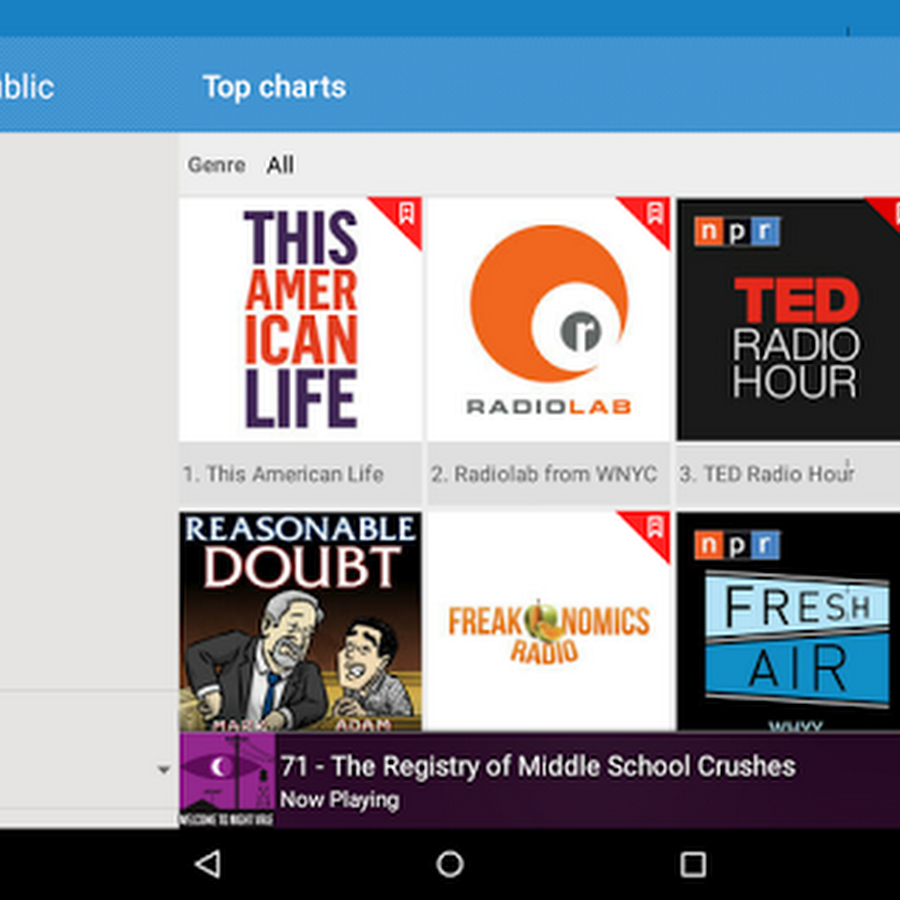Tap the Android Home navigation button
This screenshot has height=900, width=900.
point(450,864)
